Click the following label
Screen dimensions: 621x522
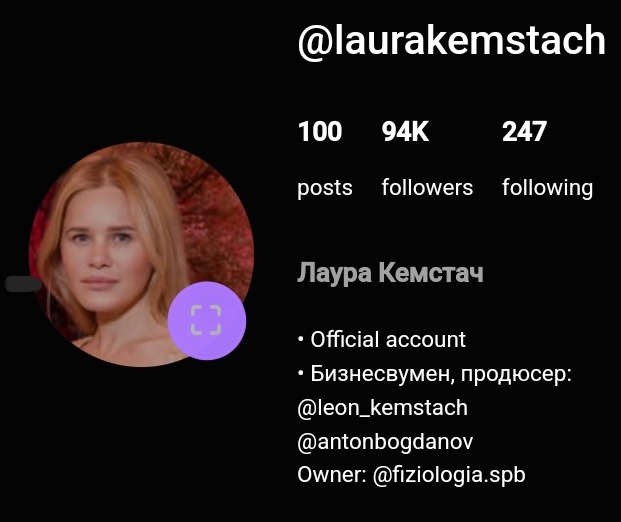[x=548, y=188]
